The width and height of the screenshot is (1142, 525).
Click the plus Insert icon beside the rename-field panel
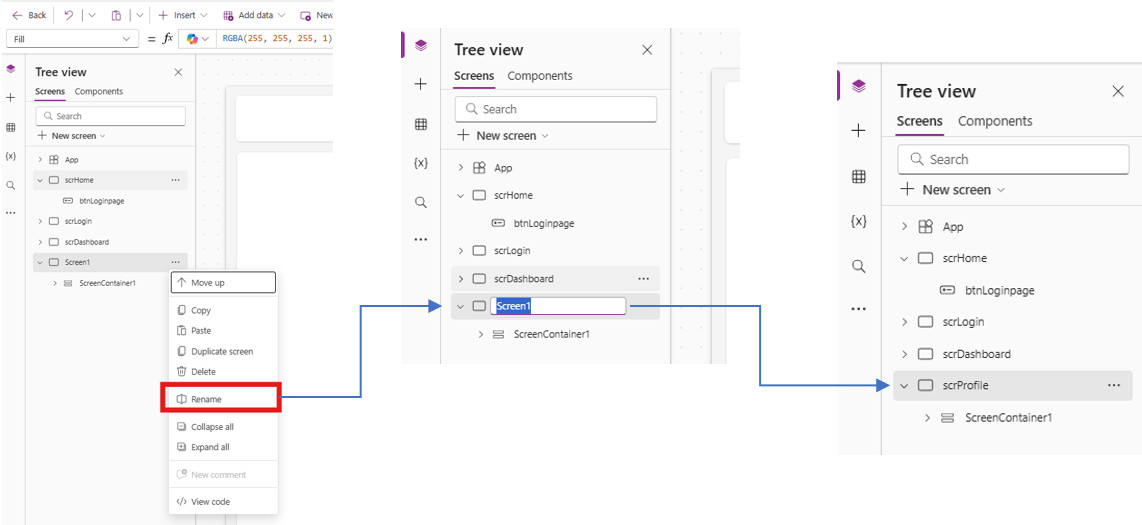point(420,84)
